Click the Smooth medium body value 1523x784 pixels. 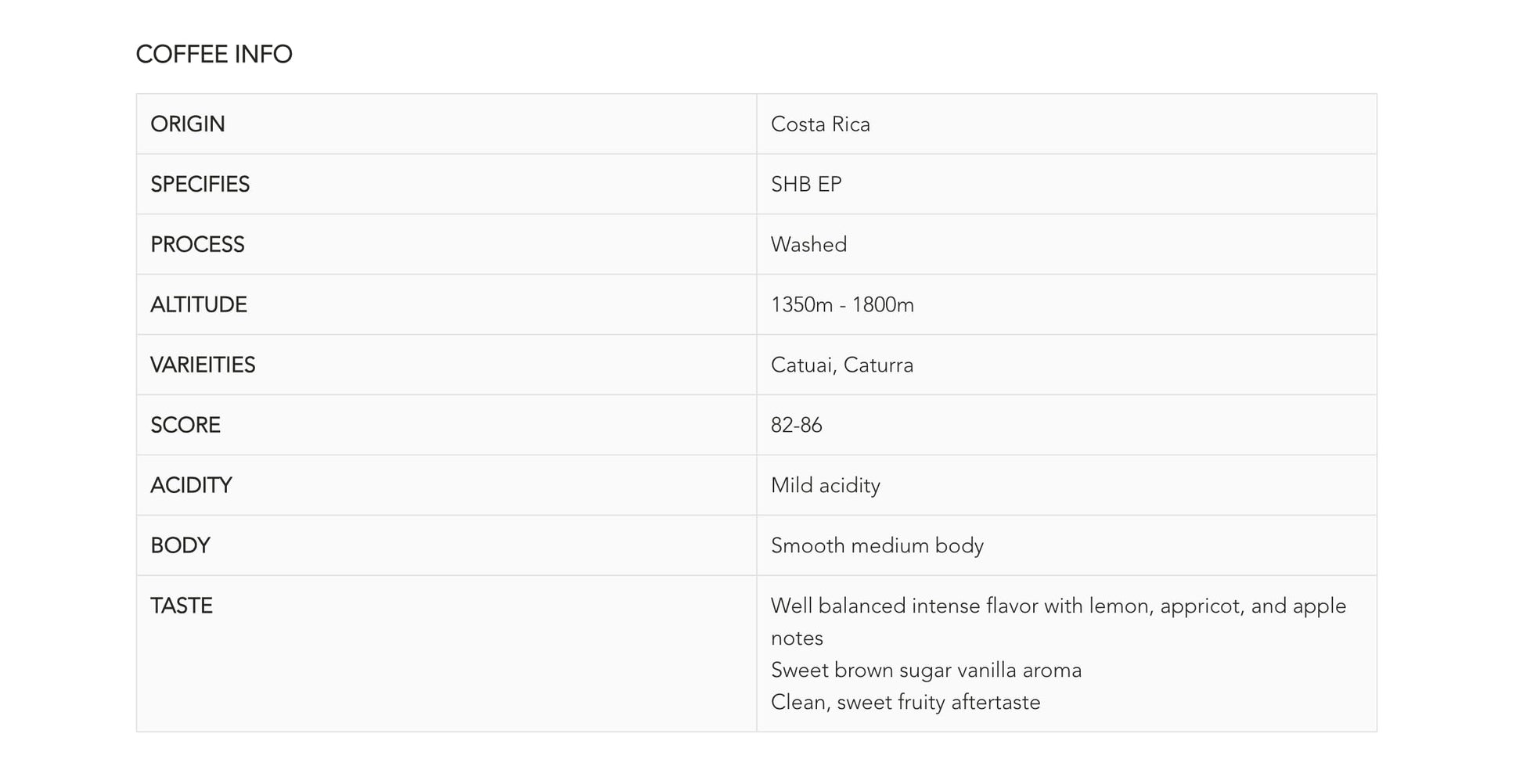point(877,545)
